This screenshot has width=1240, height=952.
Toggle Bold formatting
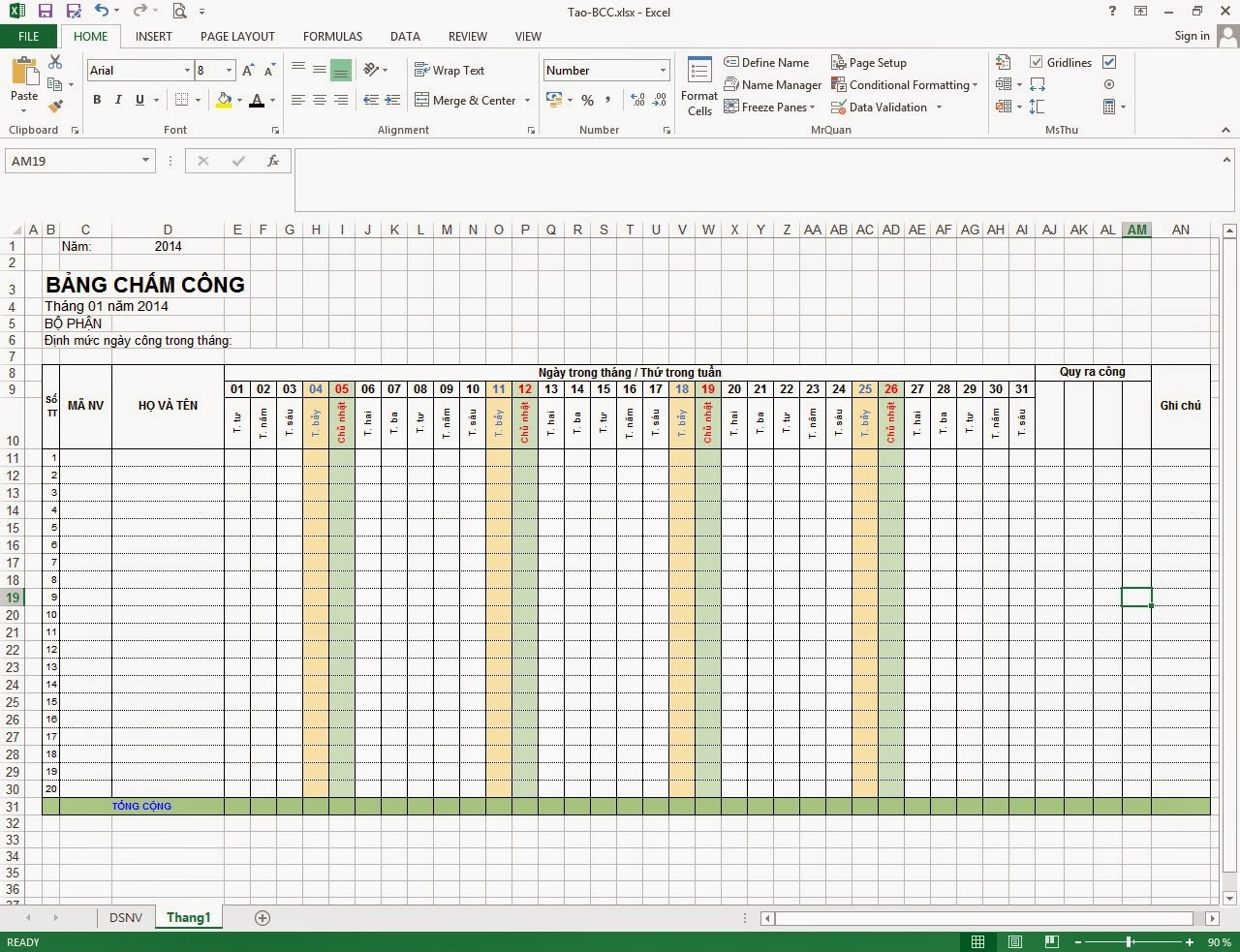[x=97, y=100]
